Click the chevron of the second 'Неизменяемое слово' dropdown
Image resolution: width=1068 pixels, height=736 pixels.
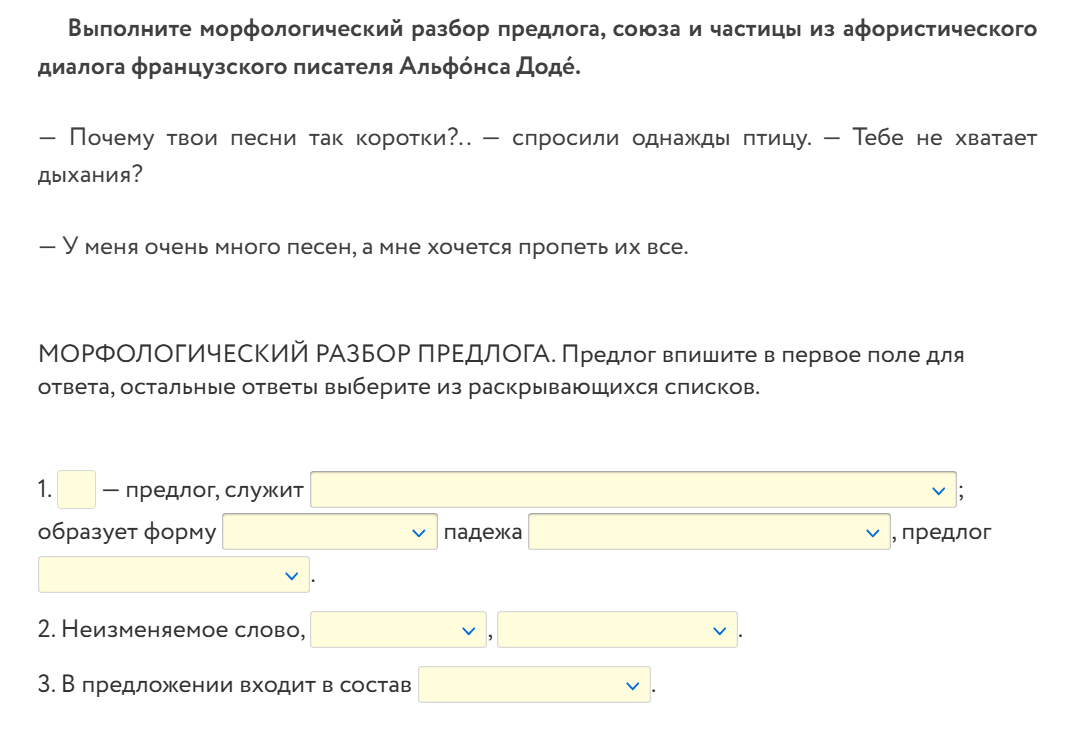coord(719,631)
